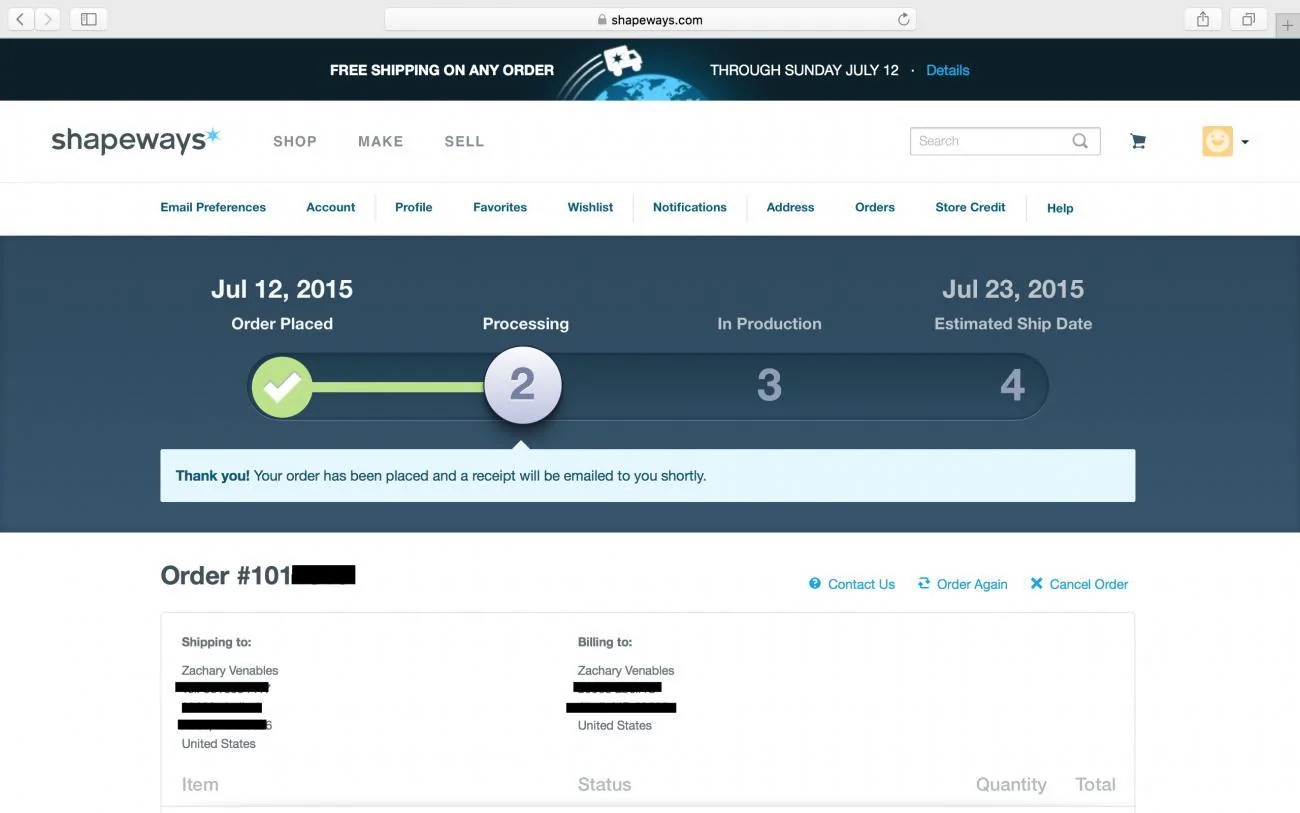Image resolution: width=1300 pixels, height=813 pixels.
Task: Click the step 2 Processing circle
Action: click(x=523, y=385)
